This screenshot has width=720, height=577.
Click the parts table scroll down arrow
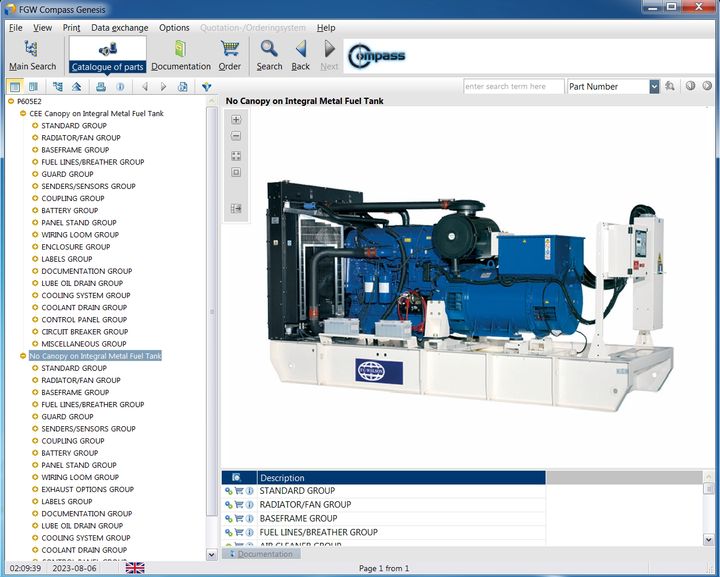click(708, 540)
